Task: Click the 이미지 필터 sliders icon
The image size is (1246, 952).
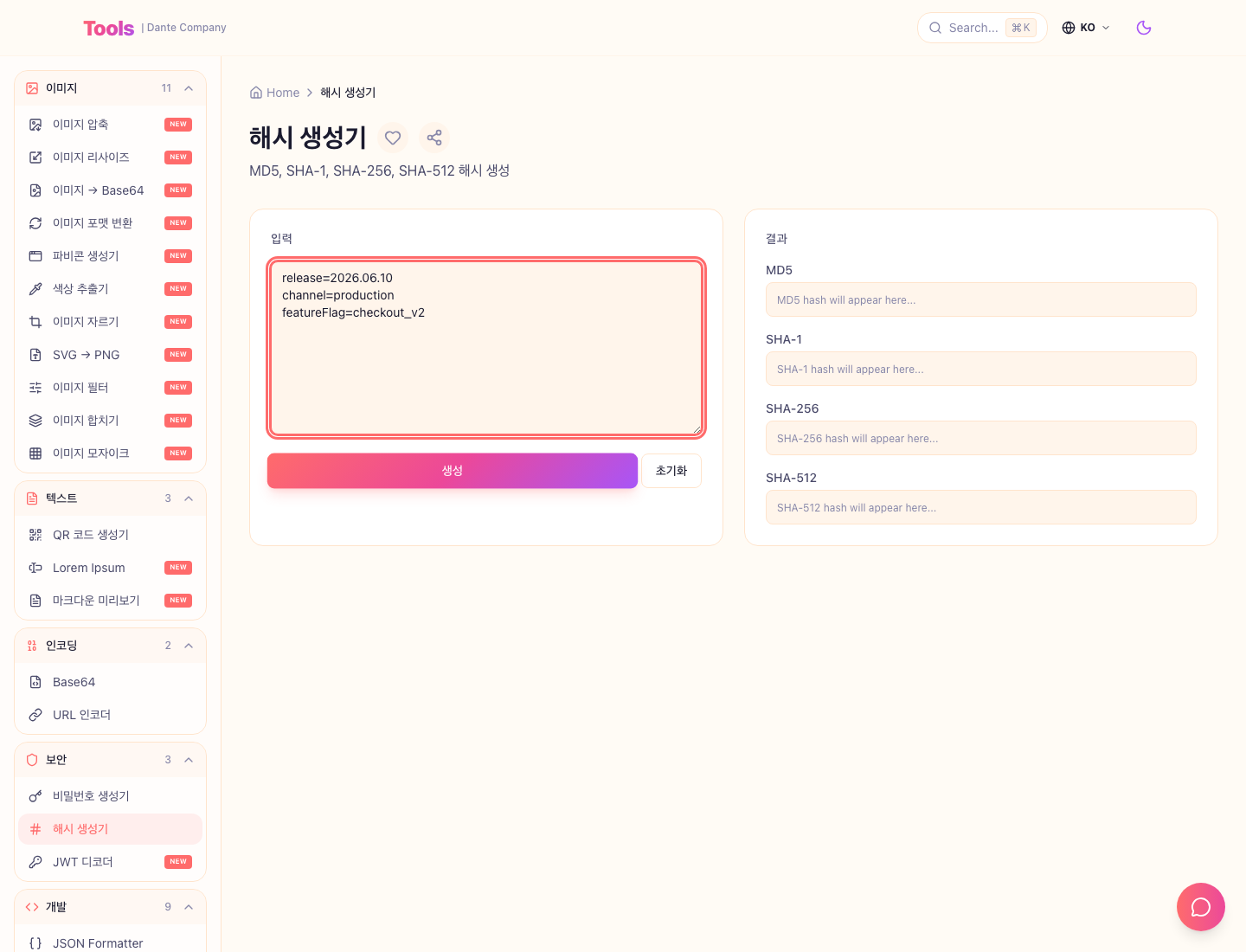Action: (x=35, y=388)
